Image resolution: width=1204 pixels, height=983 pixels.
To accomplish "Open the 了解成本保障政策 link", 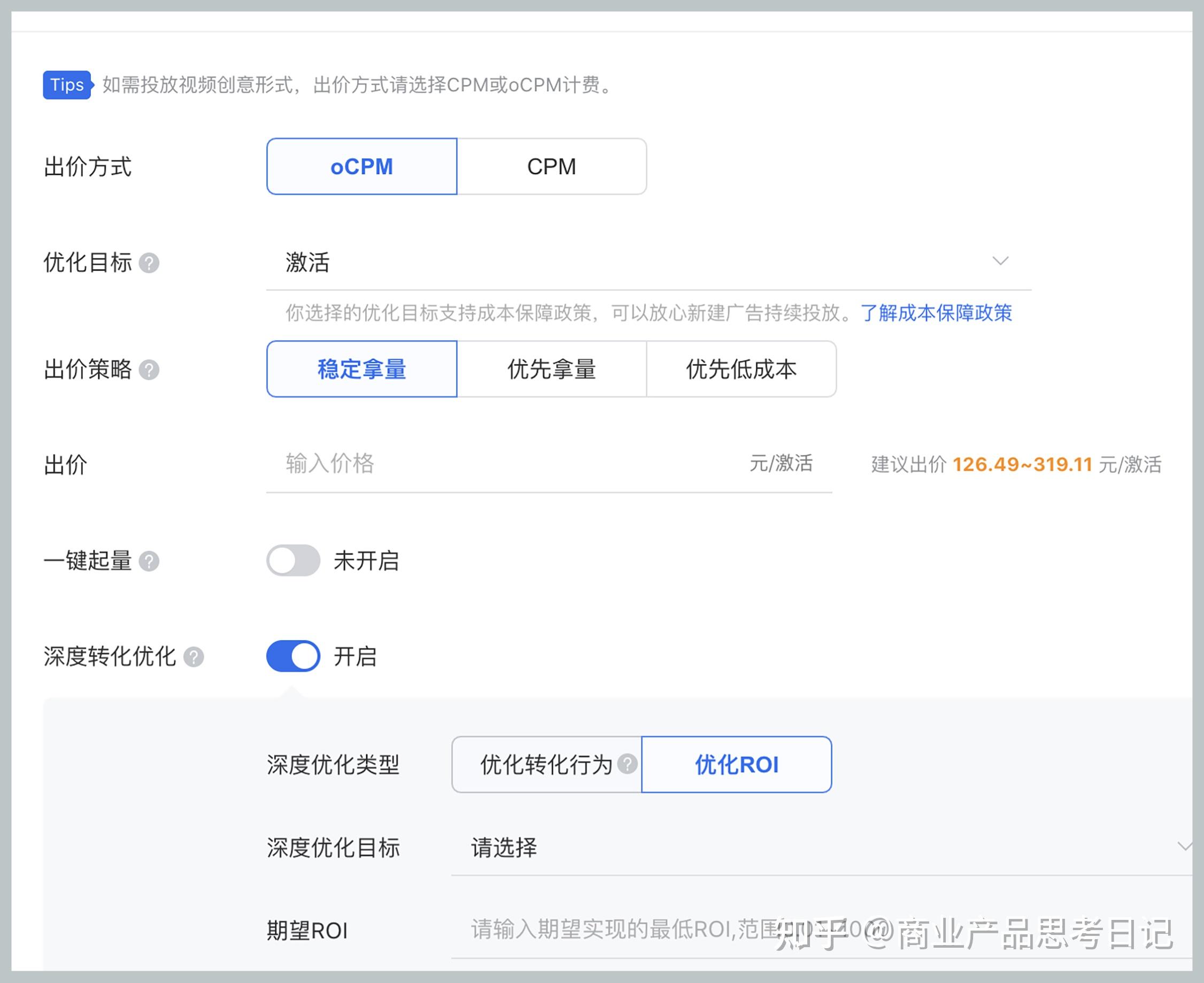I will 937,313.
